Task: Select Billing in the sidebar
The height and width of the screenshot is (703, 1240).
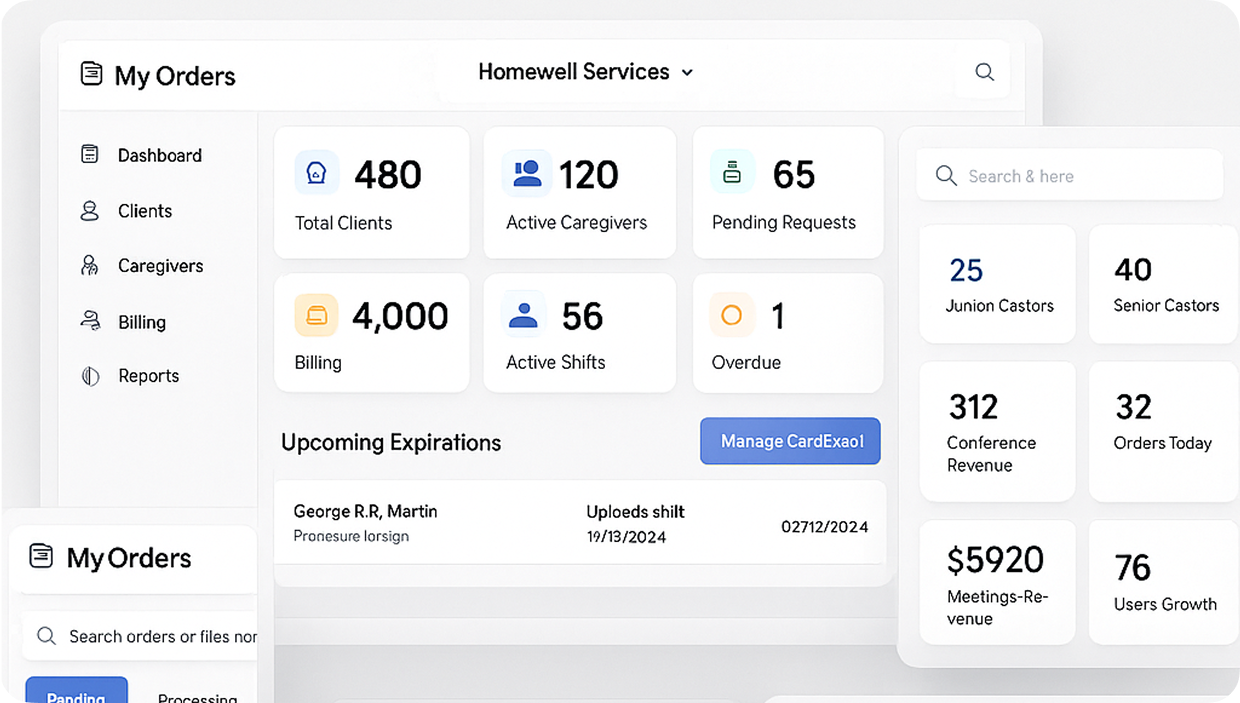Action: [141, 322]
